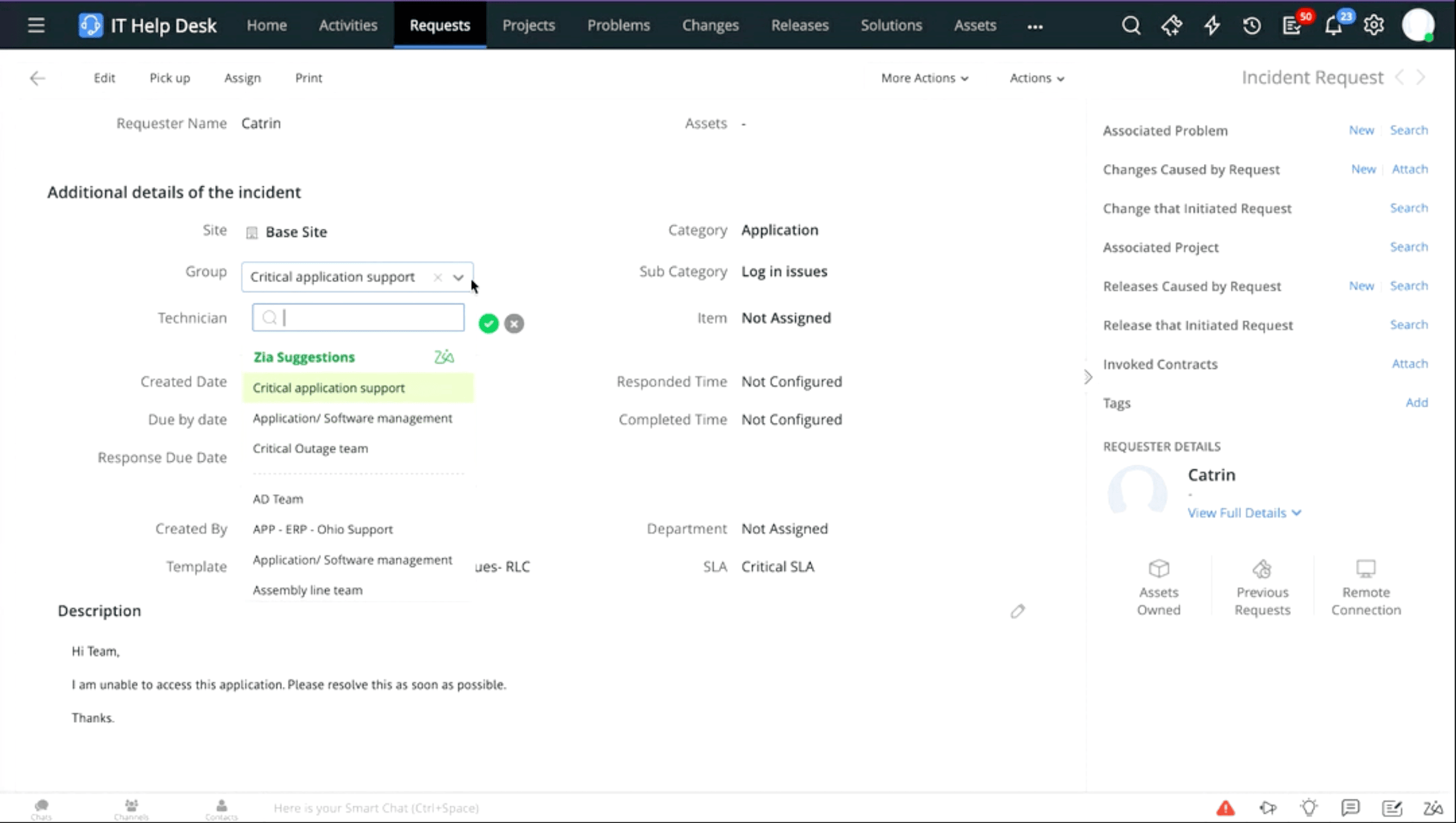Viewport: 1456px width, 823px height.
Task: Create New Associated Problem
Action: coord(1361,129)
